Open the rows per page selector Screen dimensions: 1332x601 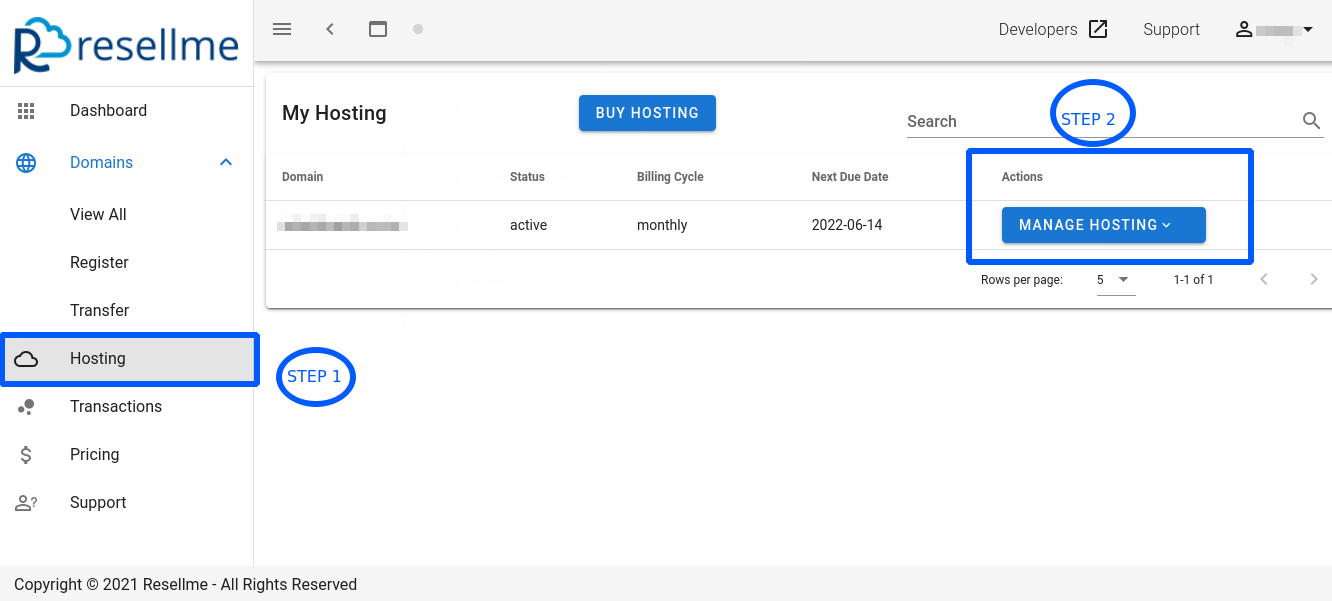(1115, 280)
